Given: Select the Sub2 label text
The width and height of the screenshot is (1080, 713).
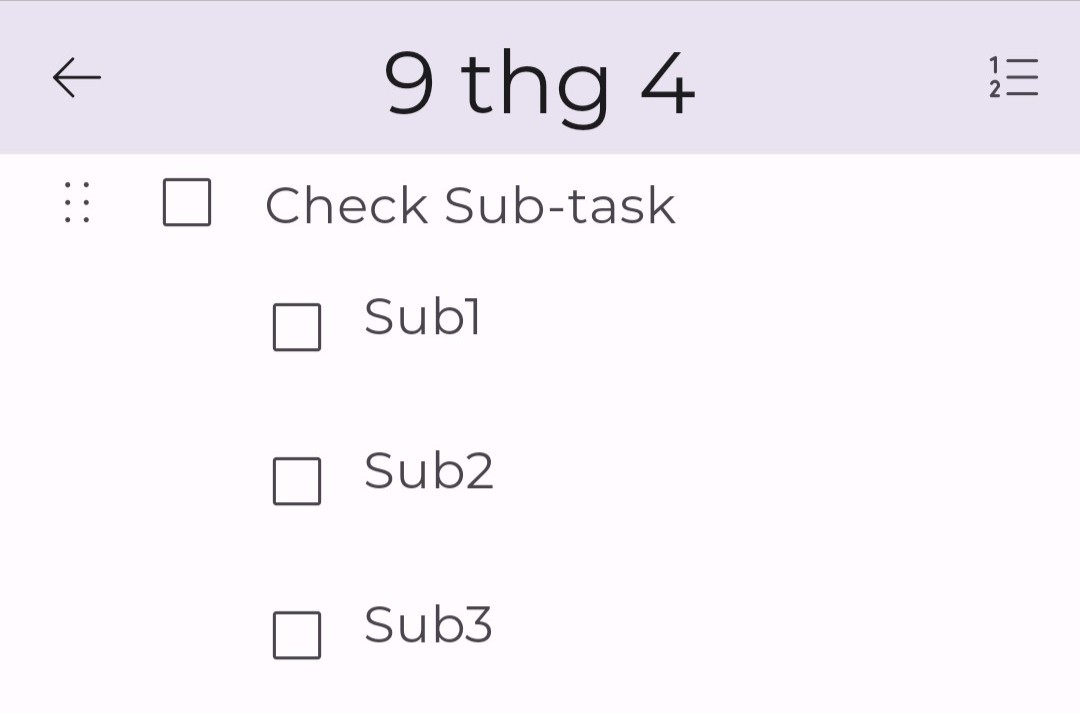Looking at the screenshot, I should tap(428, 471).
